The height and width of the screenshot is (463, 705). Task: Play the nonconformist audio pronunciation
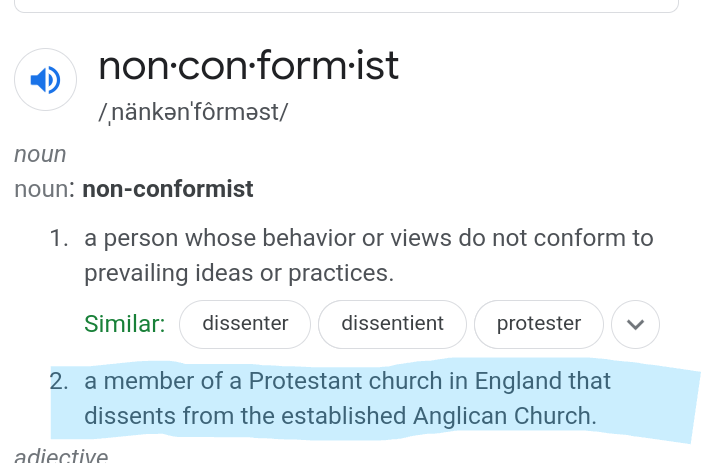pos(45,80)
